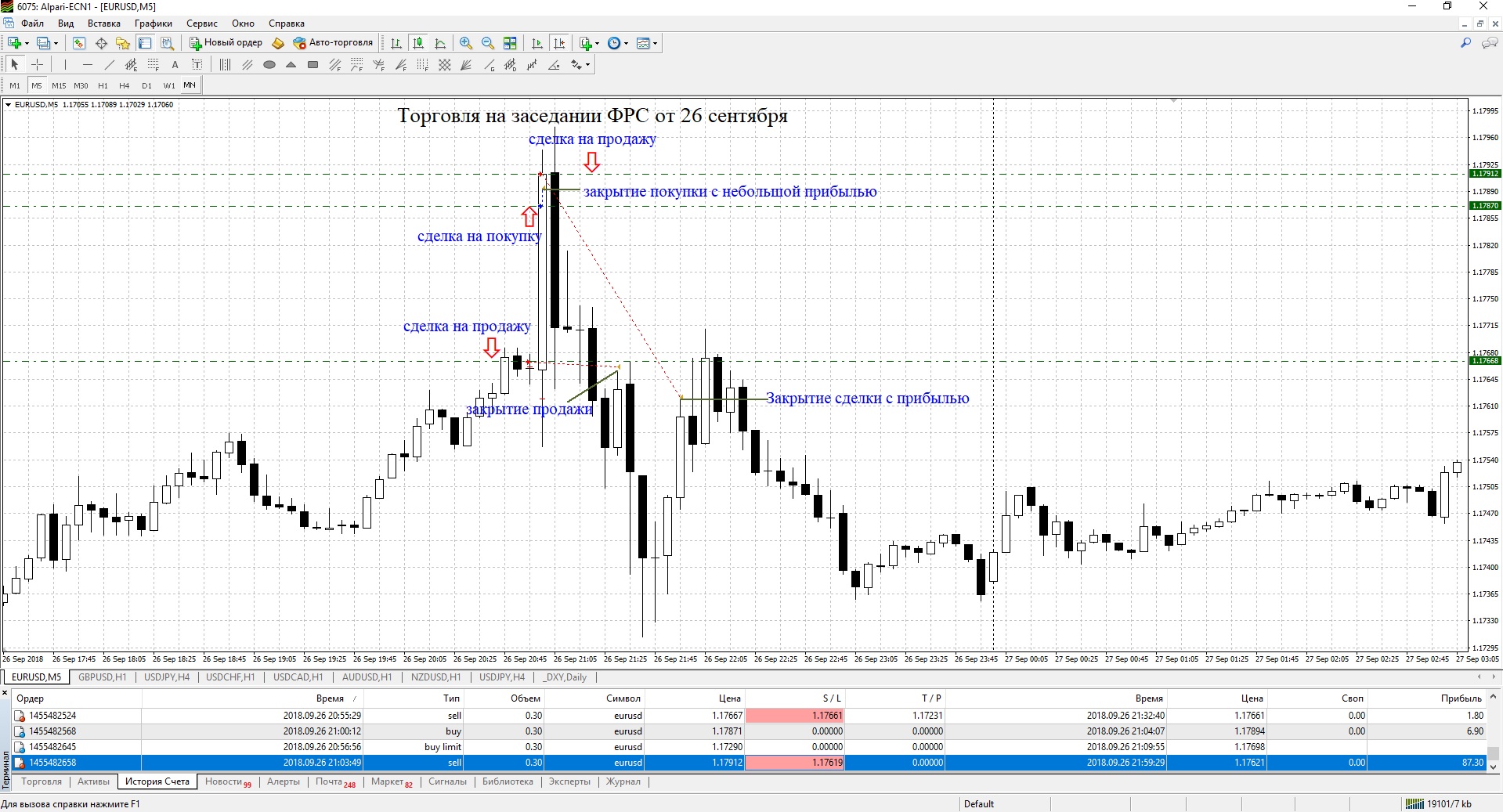Screen dimensions: 1503x812
Task: Switch to candlestick chart icon
Action: [418, 43]
